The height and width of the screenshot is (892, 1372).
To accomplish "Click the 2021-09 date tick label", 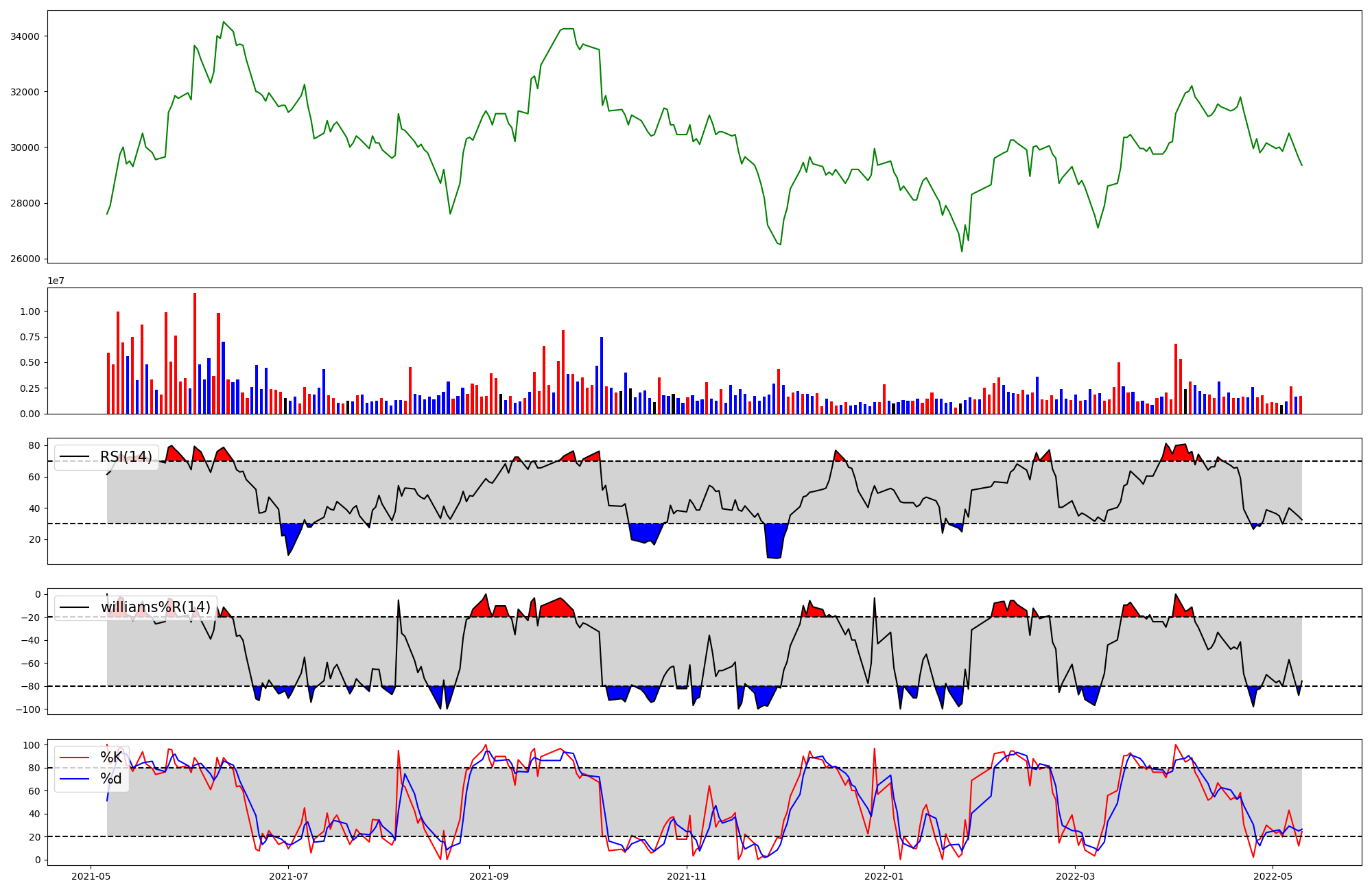I will tap(489, 876).
